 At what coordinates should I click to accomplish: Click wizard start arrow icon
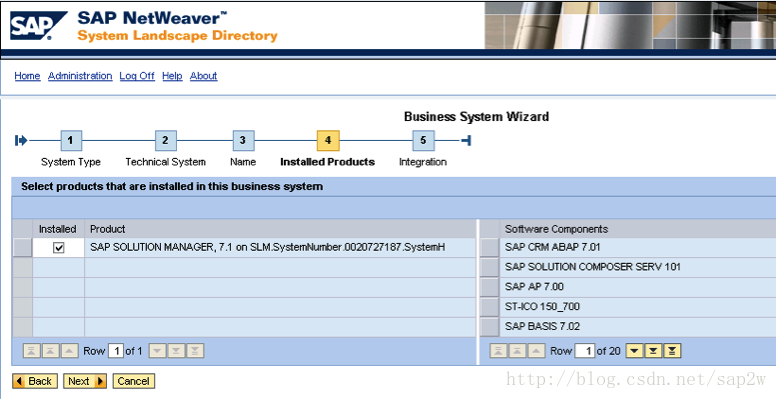point(21,141)
